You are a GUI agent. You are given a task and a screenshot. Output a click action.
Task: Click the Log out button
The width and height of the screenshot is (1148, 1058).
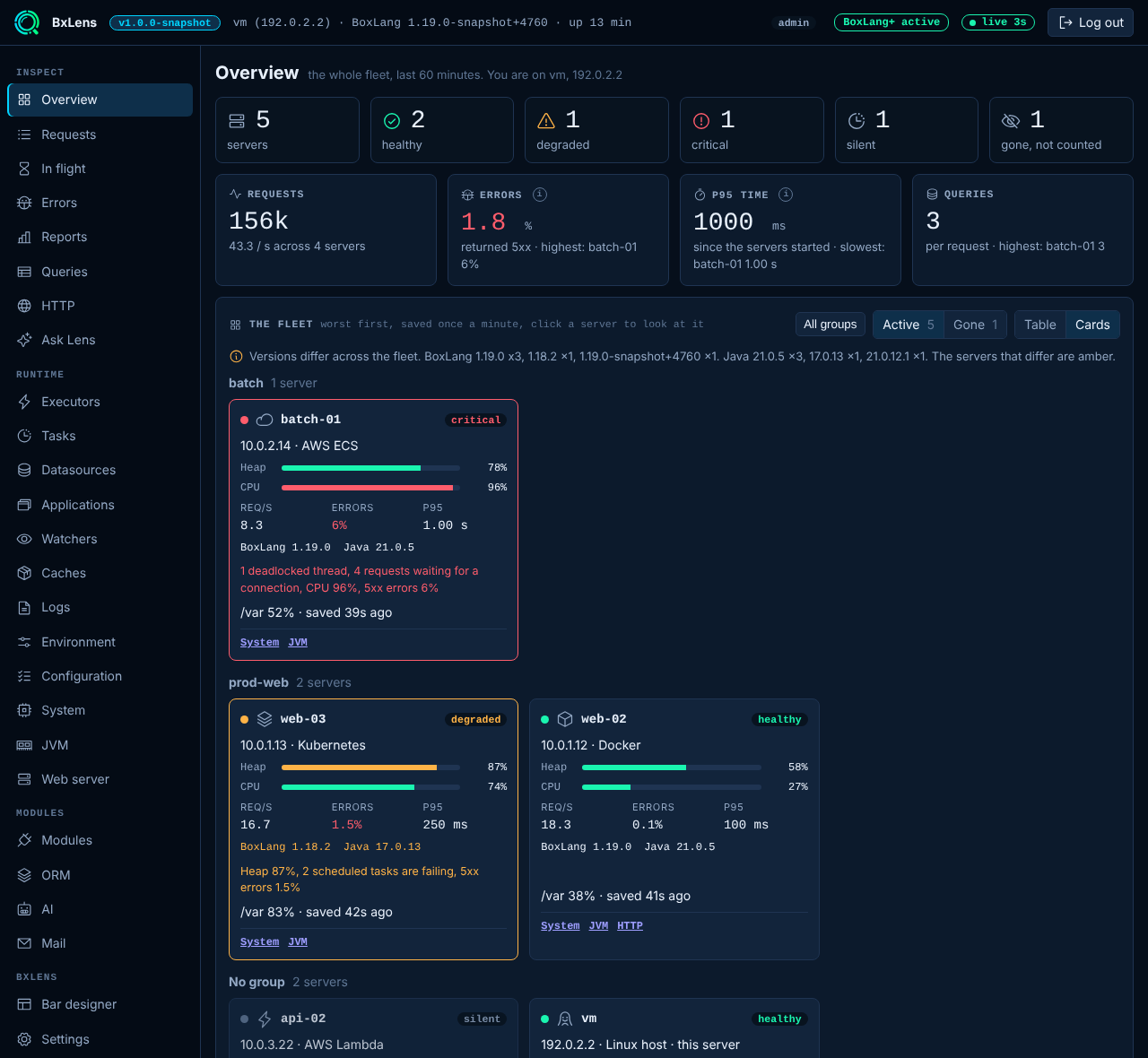pyautogui.click(x=1091, y=22)
